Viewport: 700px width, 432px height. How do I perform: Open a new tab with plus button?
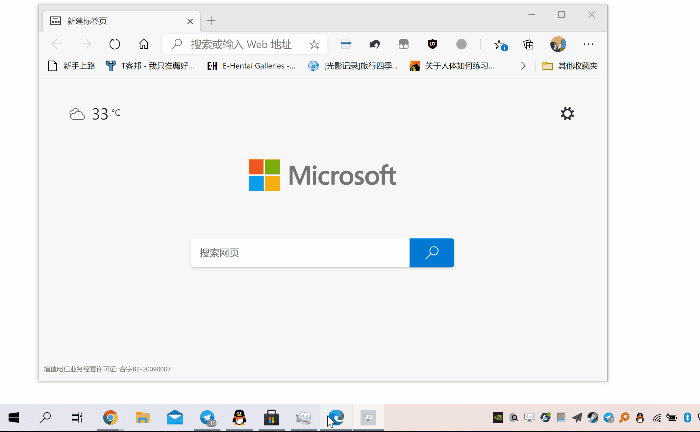(x=211, y=21)
